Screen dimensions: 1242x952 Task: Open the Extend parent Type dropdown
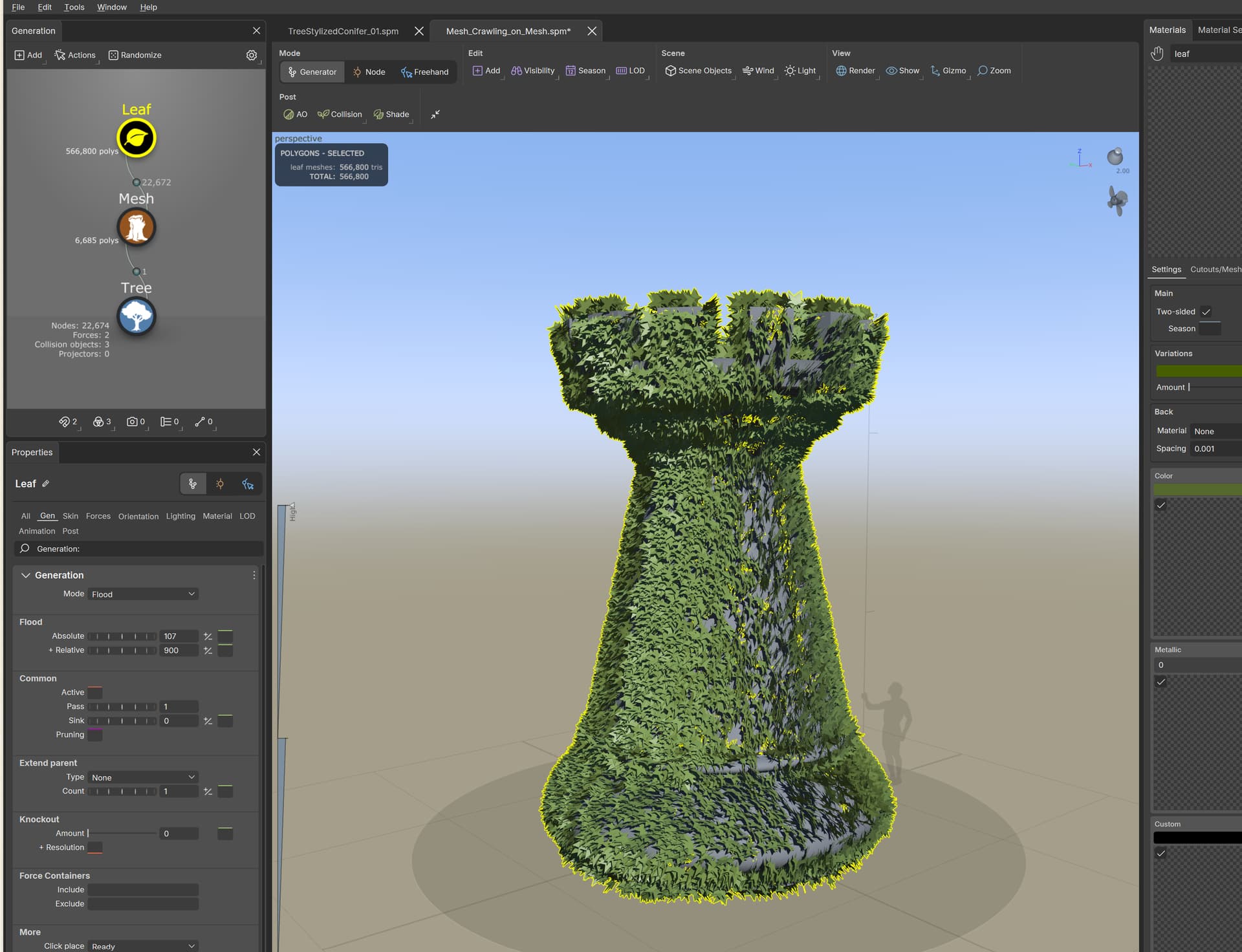142,777
